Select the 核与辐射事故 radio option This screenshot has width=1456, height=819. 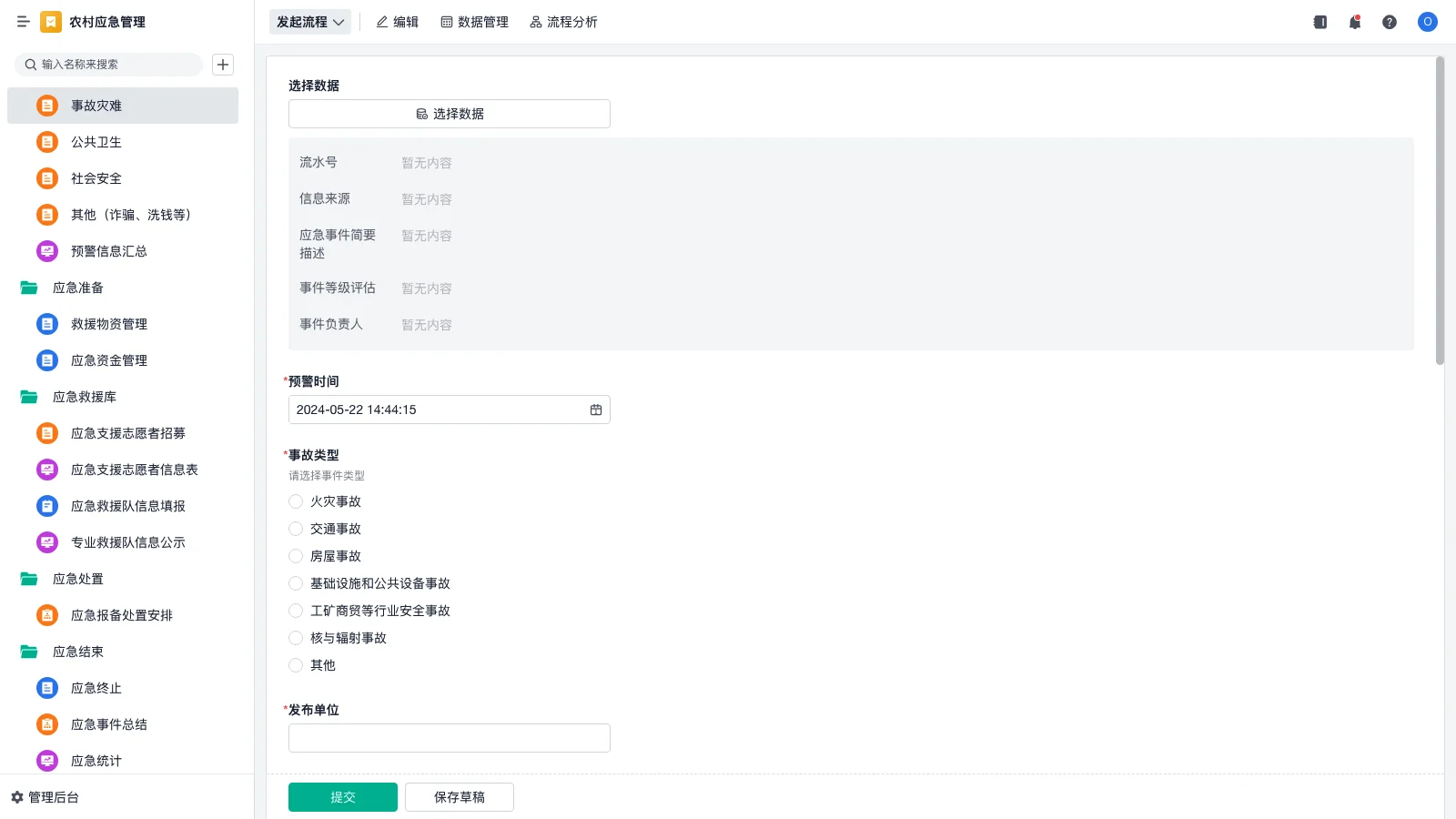296,638
